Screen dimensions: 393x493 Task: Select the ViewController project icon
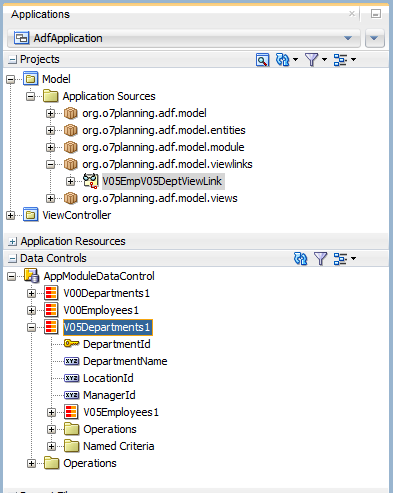[30, 215]
